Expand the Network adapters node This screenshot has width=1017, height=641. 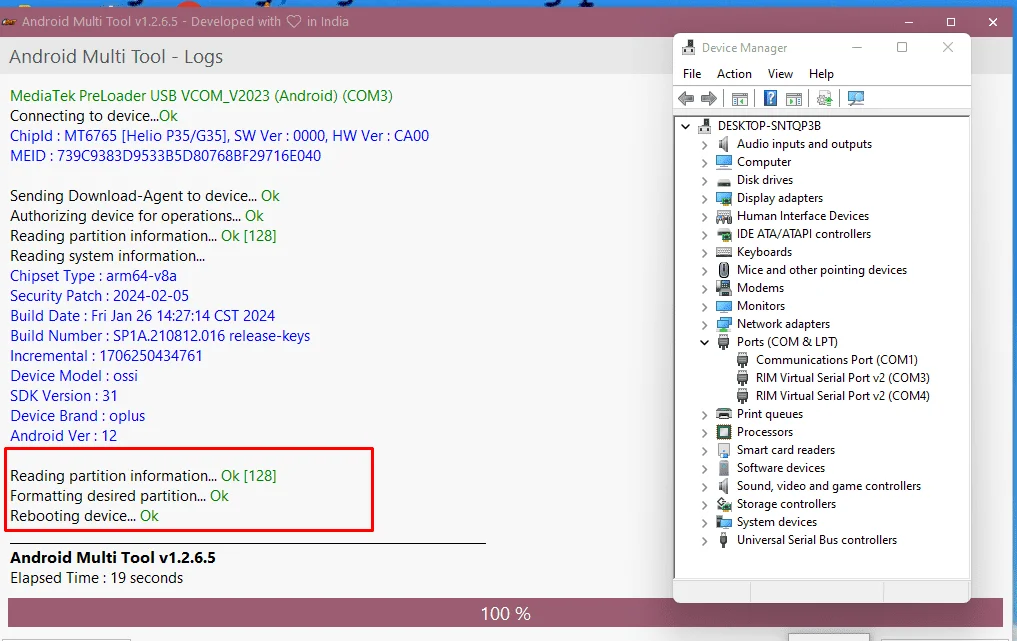point(704,324)
